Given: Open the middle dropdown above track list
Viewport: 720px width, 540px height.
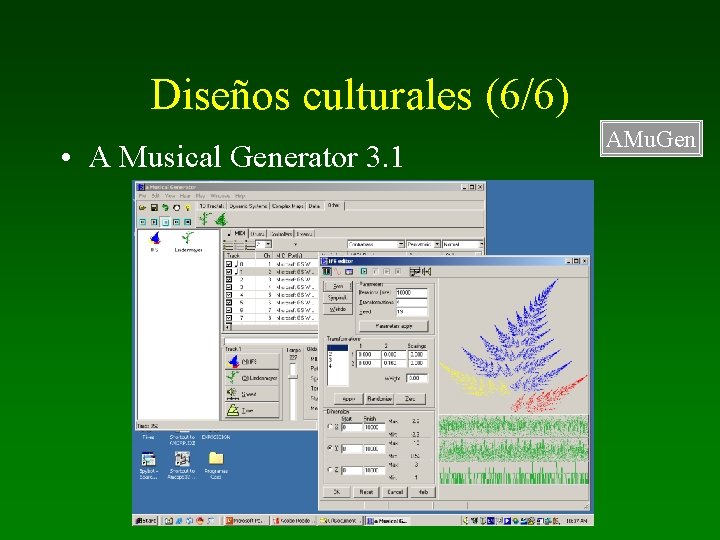Looking at the screenshot, I should [423, 244].
